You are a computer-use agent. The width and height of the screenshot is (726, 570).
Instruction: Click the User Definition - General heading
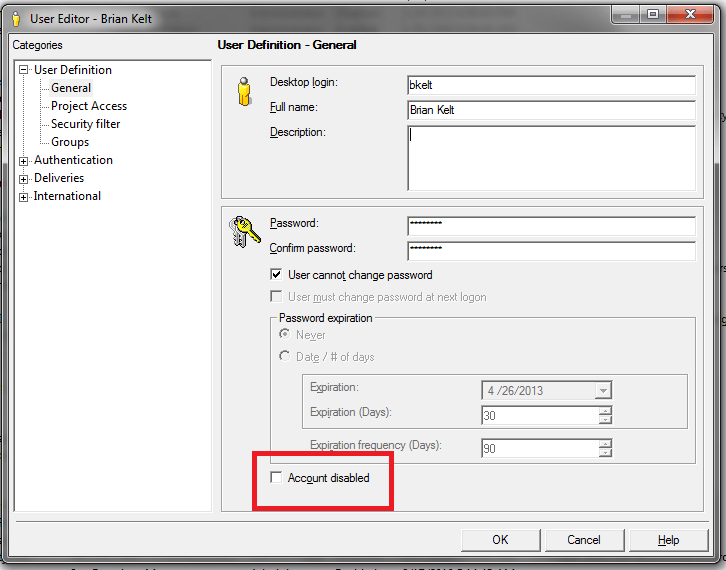(x=287, y=45)
